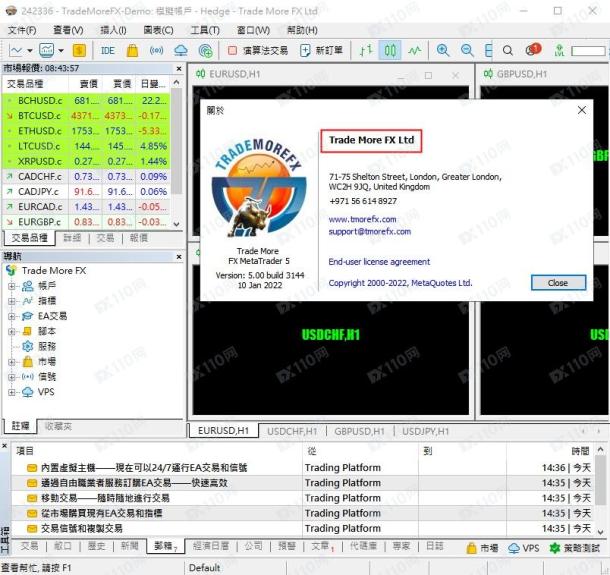Click the VPS button in Toolbox bar
610x575 pixels.
tap(523, 548)
